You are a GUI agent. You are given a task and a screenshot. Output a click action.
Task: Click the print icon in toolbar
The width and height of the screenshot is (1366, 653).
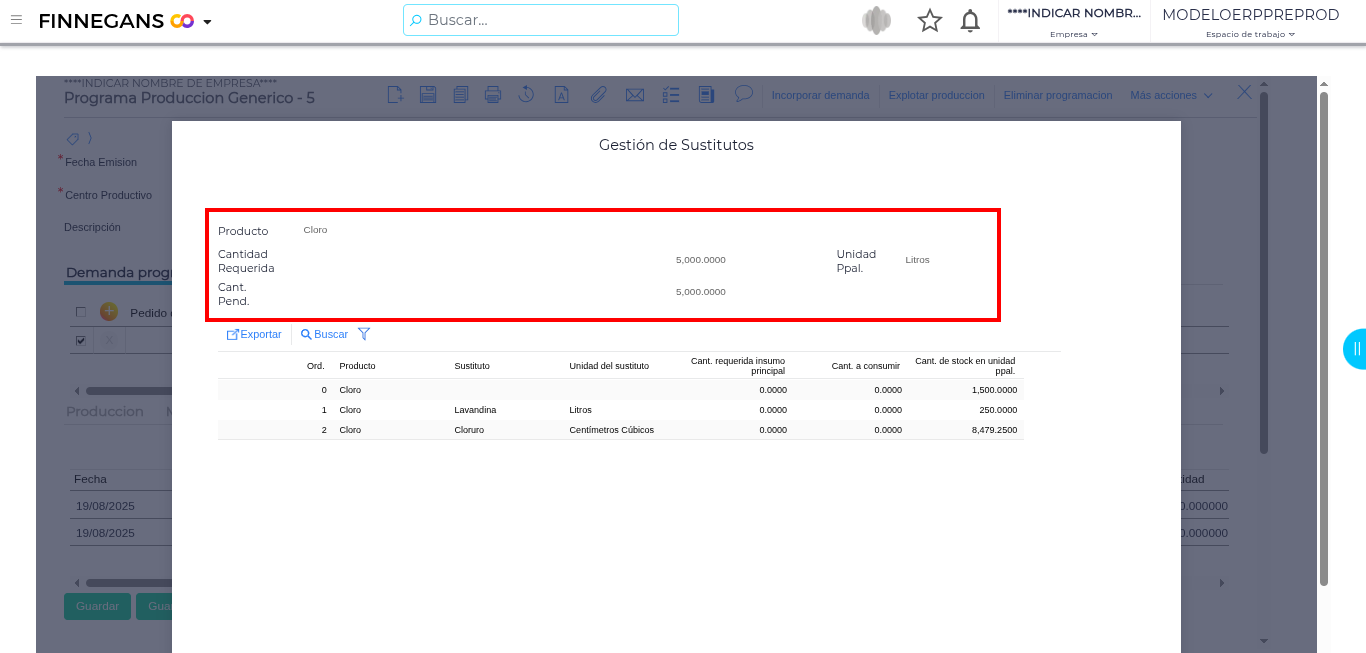[493, 95]
